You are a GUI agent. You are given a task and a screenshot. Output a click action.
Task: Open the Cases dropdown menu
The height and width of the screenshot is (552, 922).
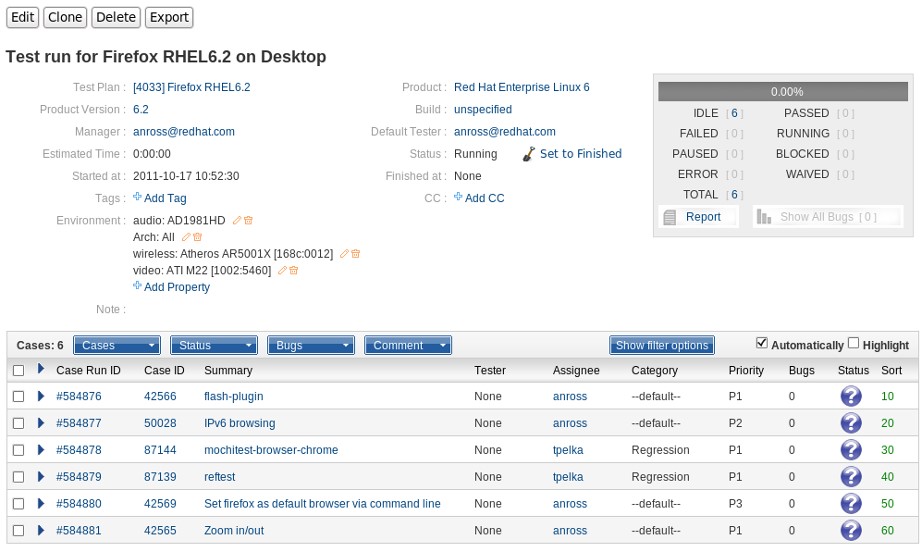(x=117, y=345)
